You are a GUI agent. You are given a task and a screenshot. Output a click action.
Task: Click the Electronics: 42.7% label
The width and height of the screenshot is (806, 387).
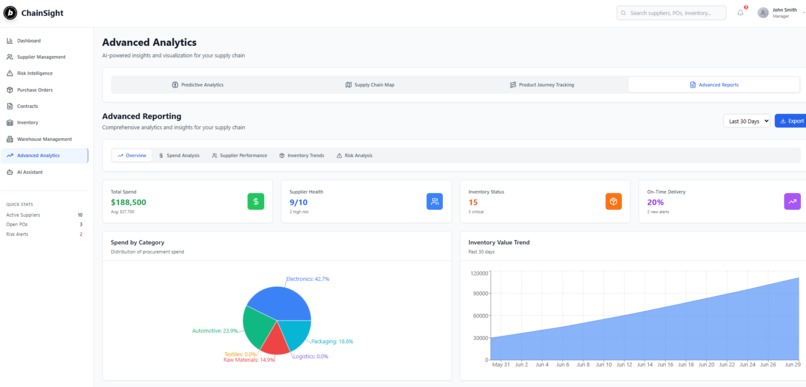coord(307,279)
